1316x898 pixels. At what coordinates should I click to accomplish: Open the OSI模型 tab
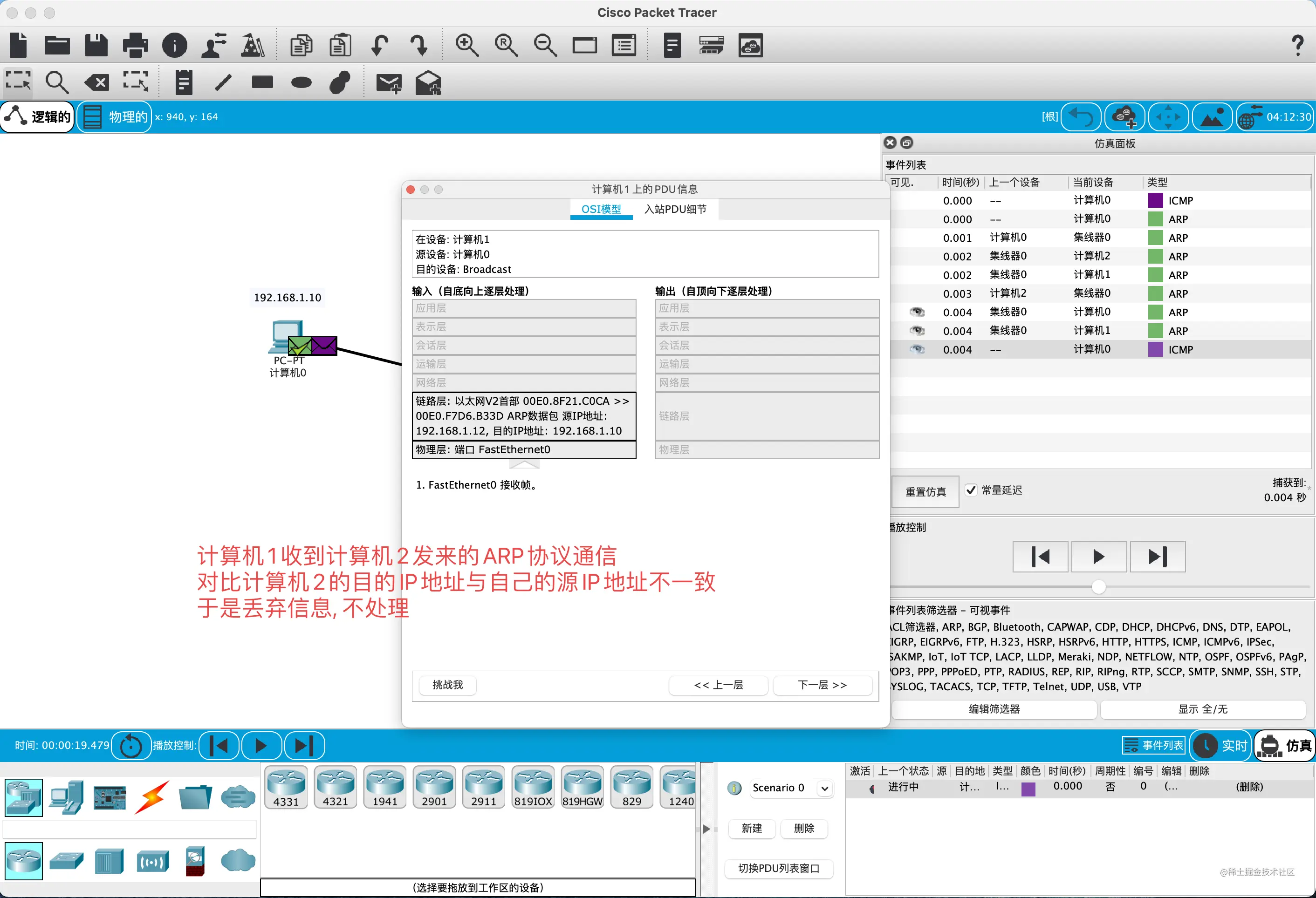601,210
